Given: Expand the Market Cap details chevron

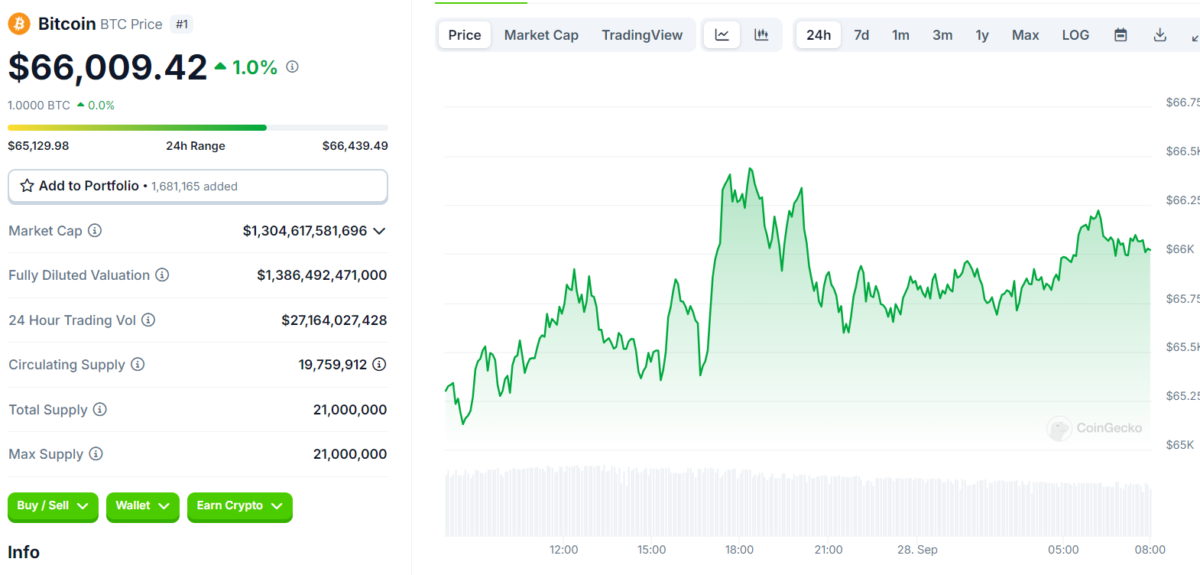Looking at the screenshot, I should tap(379, 231).
